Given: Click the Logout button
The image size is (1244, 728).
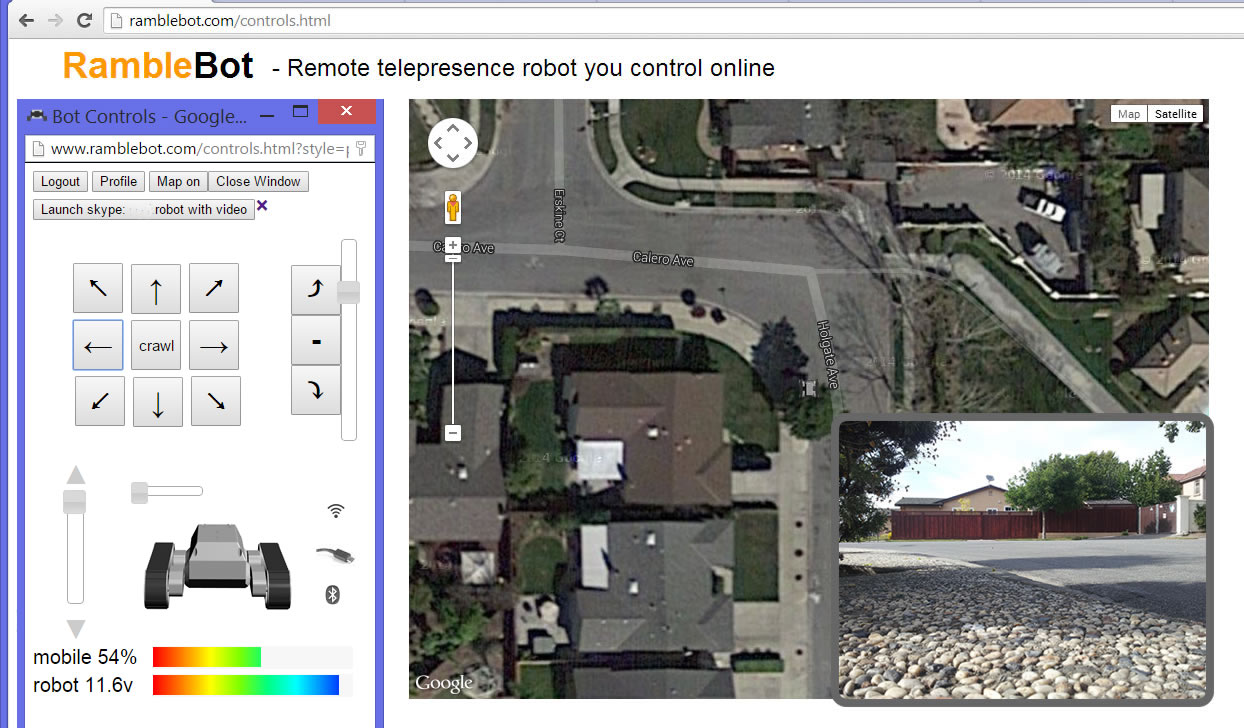Looking at the screenshot, I should coord(60,181).
